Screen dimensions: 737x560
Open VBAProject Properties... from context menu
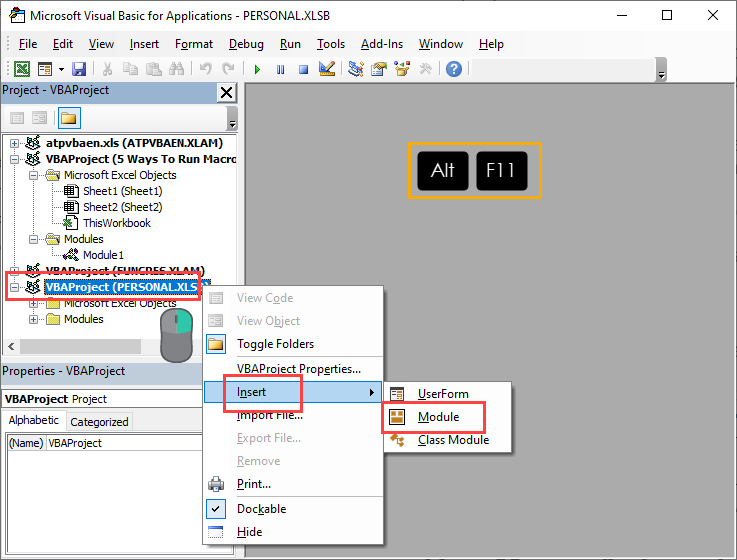(293, 369)
